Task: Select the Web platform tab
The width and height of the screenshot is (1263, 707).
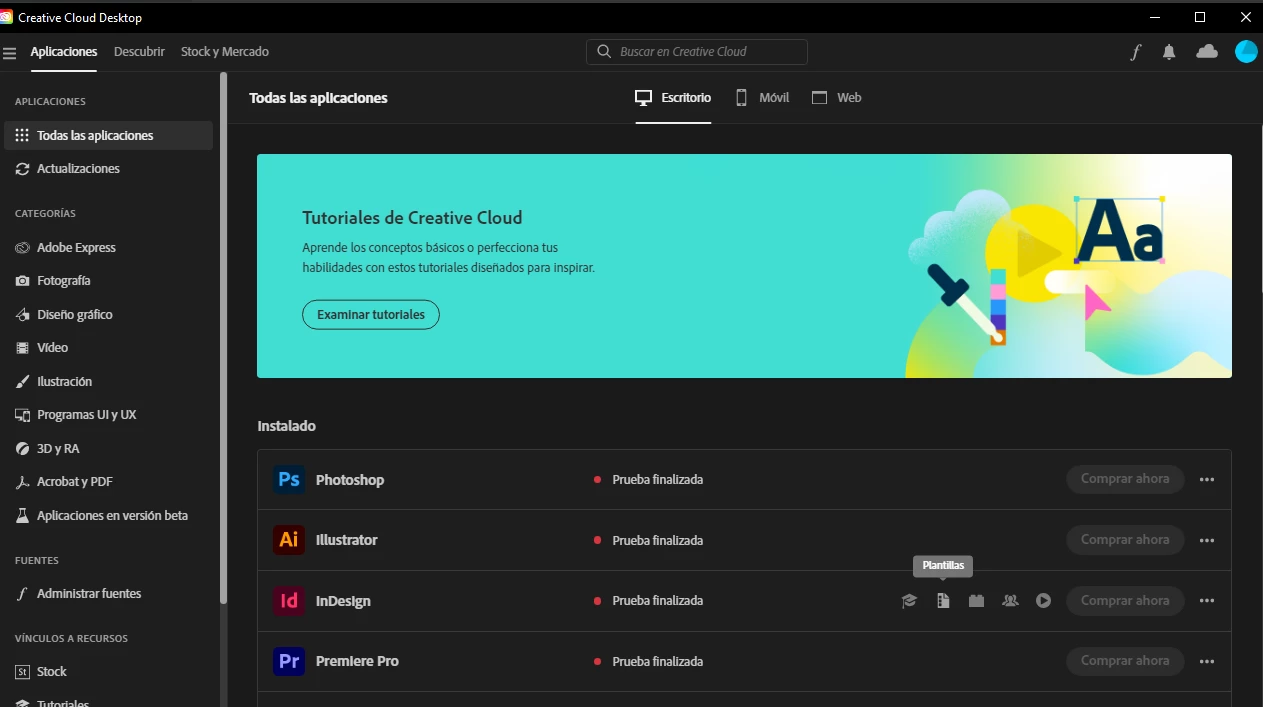Action: [x=836, y=98]
